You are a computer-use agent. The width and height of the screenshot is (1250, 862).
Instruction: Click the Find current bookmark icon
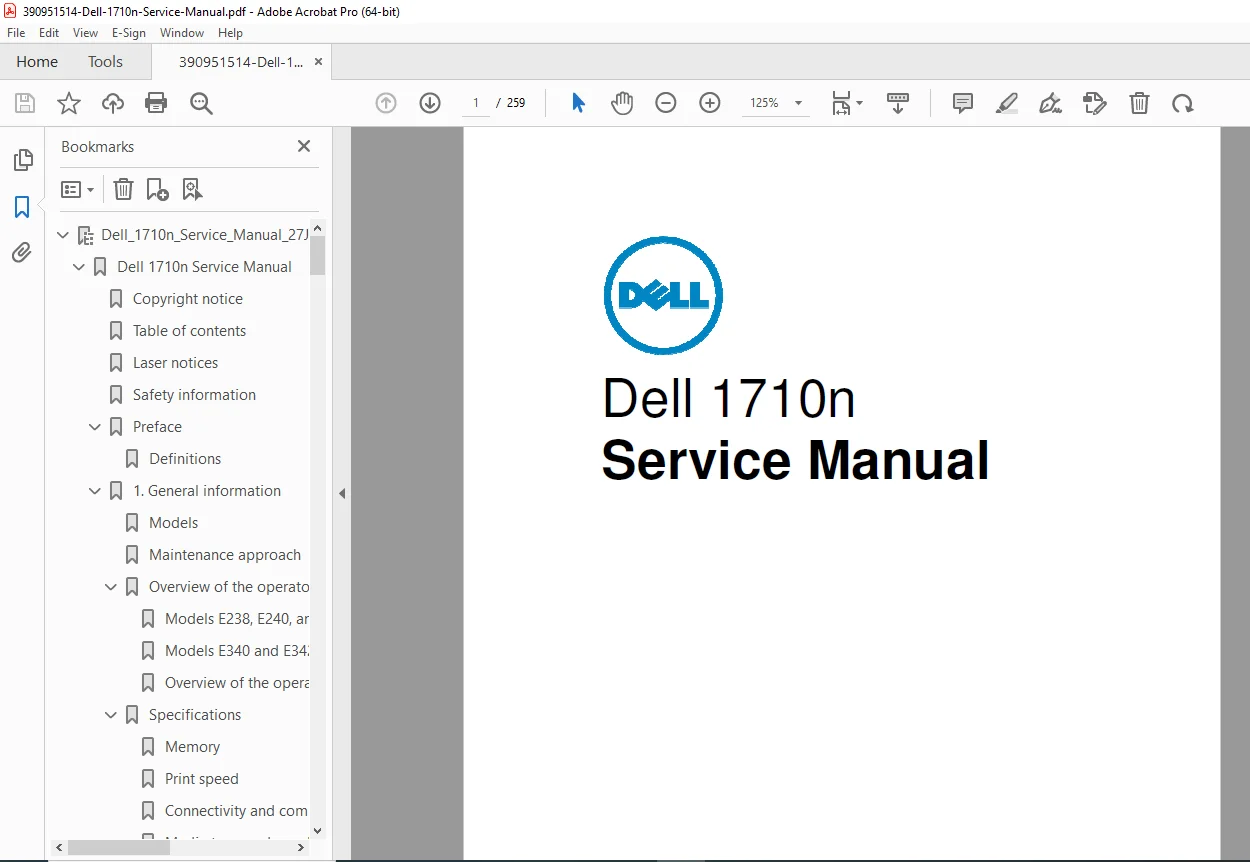192,189
